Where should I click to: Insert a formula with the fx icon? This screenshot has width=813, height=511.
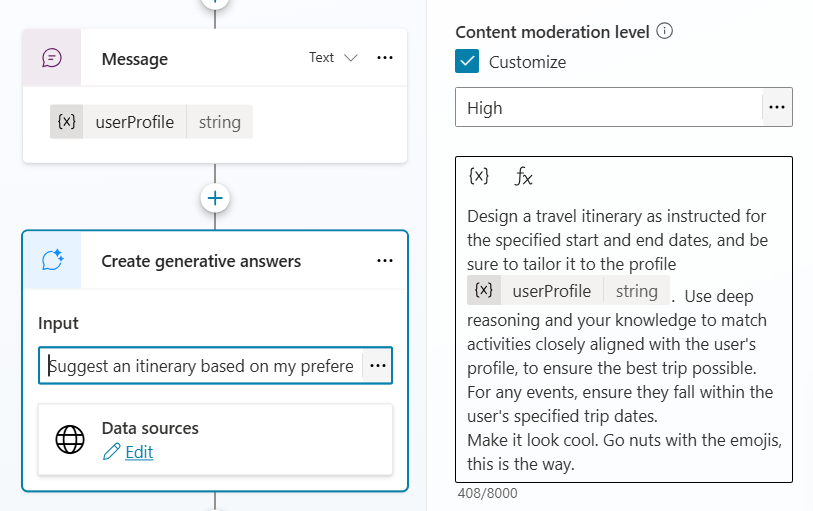tap(524, 177)
